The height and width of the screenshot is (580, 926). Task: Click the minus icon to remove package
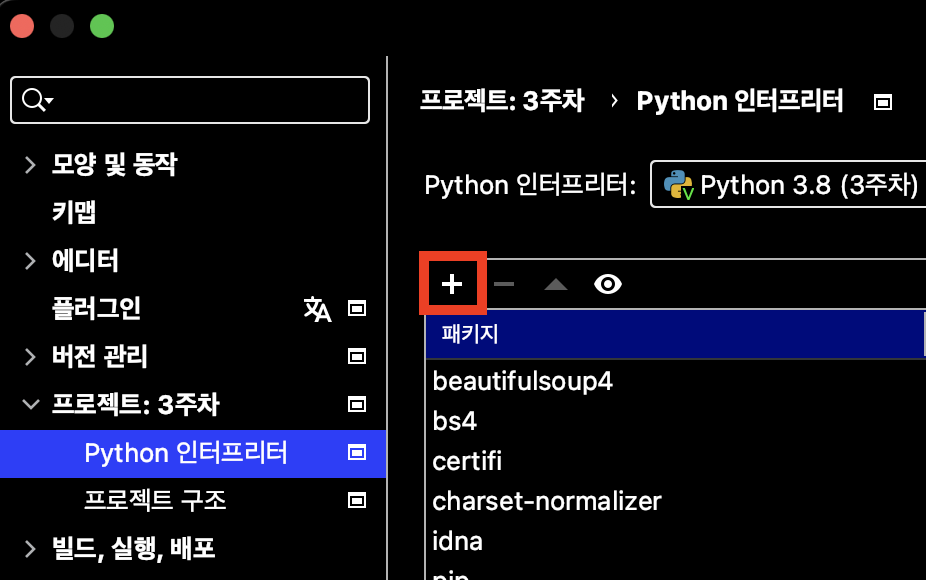[504, 284]
